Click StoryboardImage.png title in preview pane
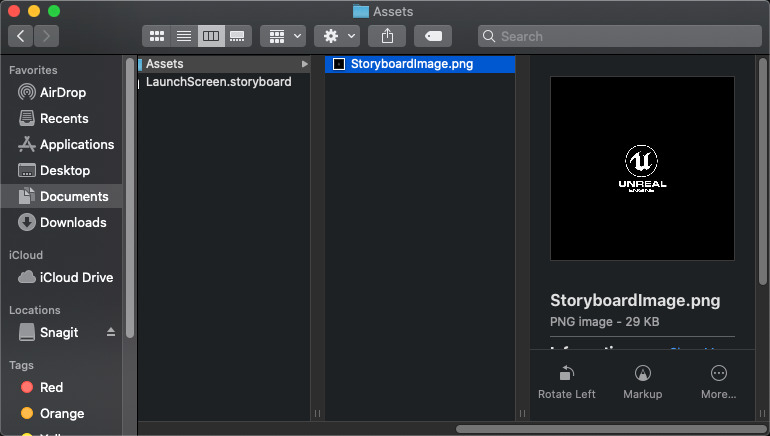The image size is (770, 436). [635, 300]
